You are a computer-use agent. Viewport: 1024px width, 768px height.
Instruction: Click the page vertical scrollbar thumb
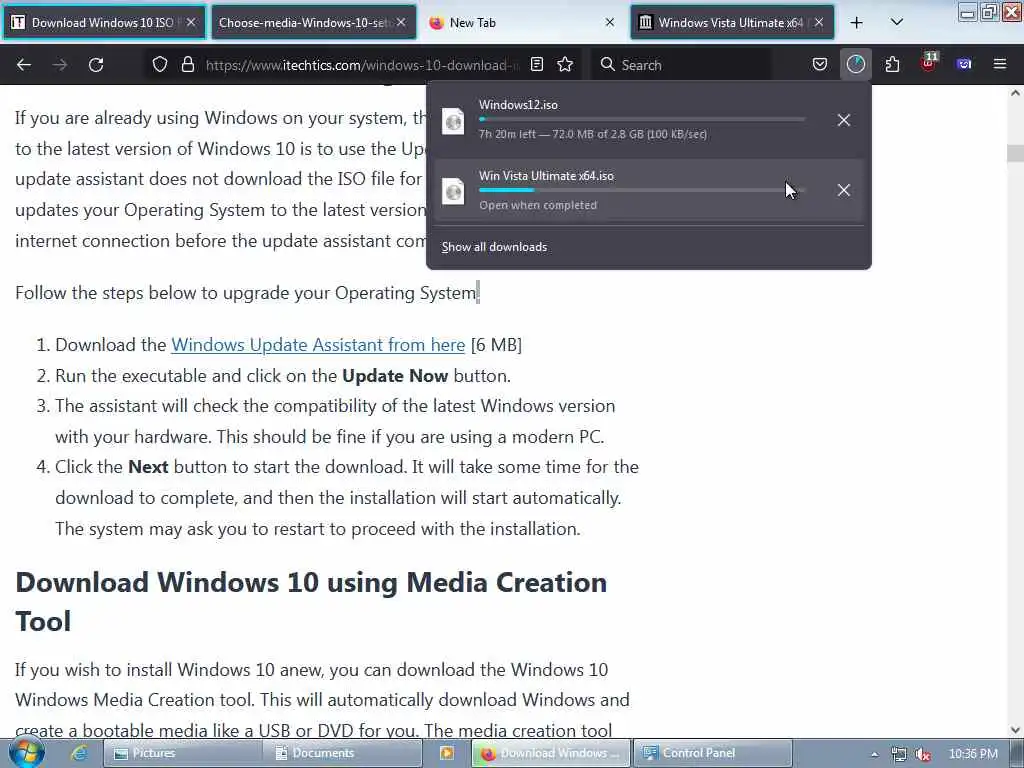(1015, 153)
